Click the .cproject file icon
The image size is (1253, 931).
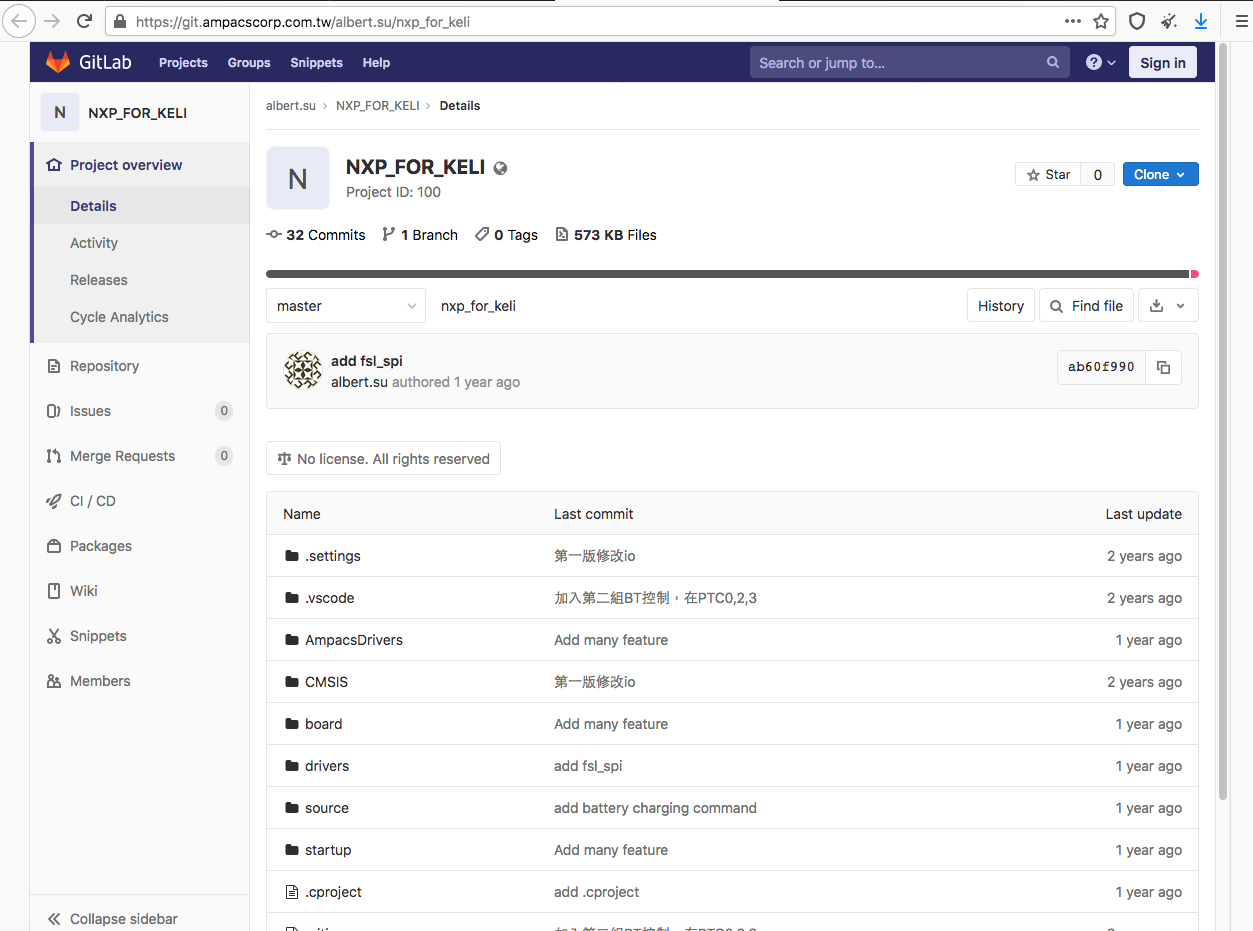click(x=292, y=892)
